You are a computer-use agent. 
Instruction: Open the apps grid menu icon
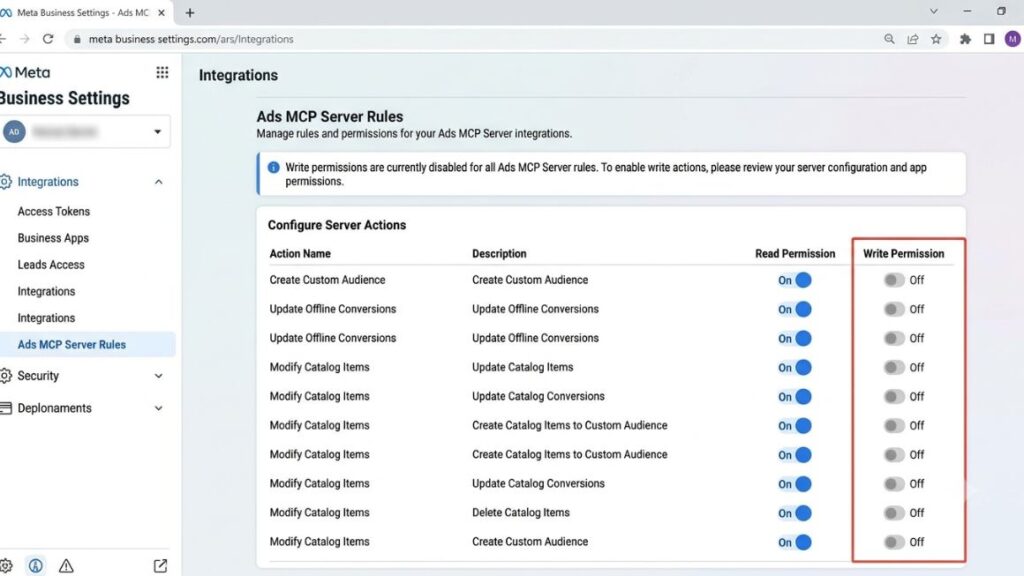[162, 72]
